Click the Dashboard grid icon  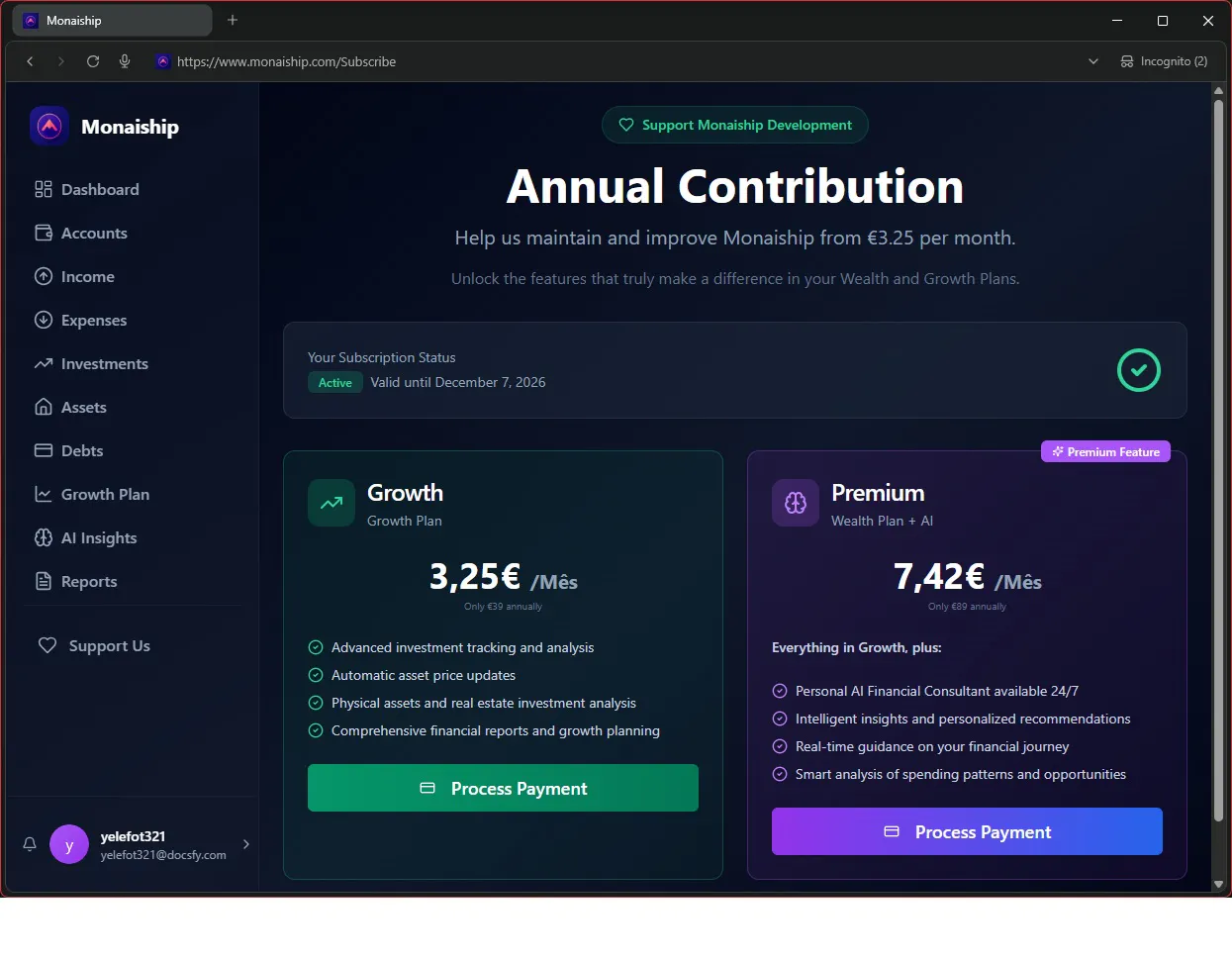[44, 189]
